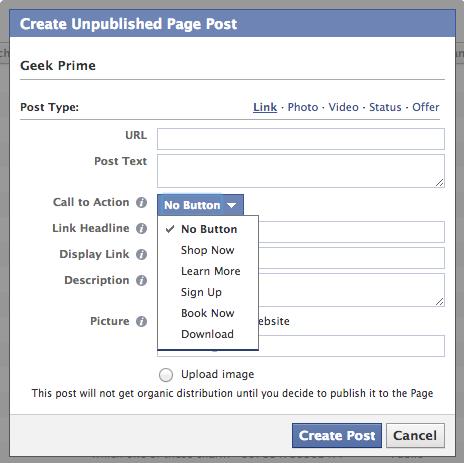The image size is (464, 463).
Task: Click the Display Link info icon
Action: [x=141, y=254]
